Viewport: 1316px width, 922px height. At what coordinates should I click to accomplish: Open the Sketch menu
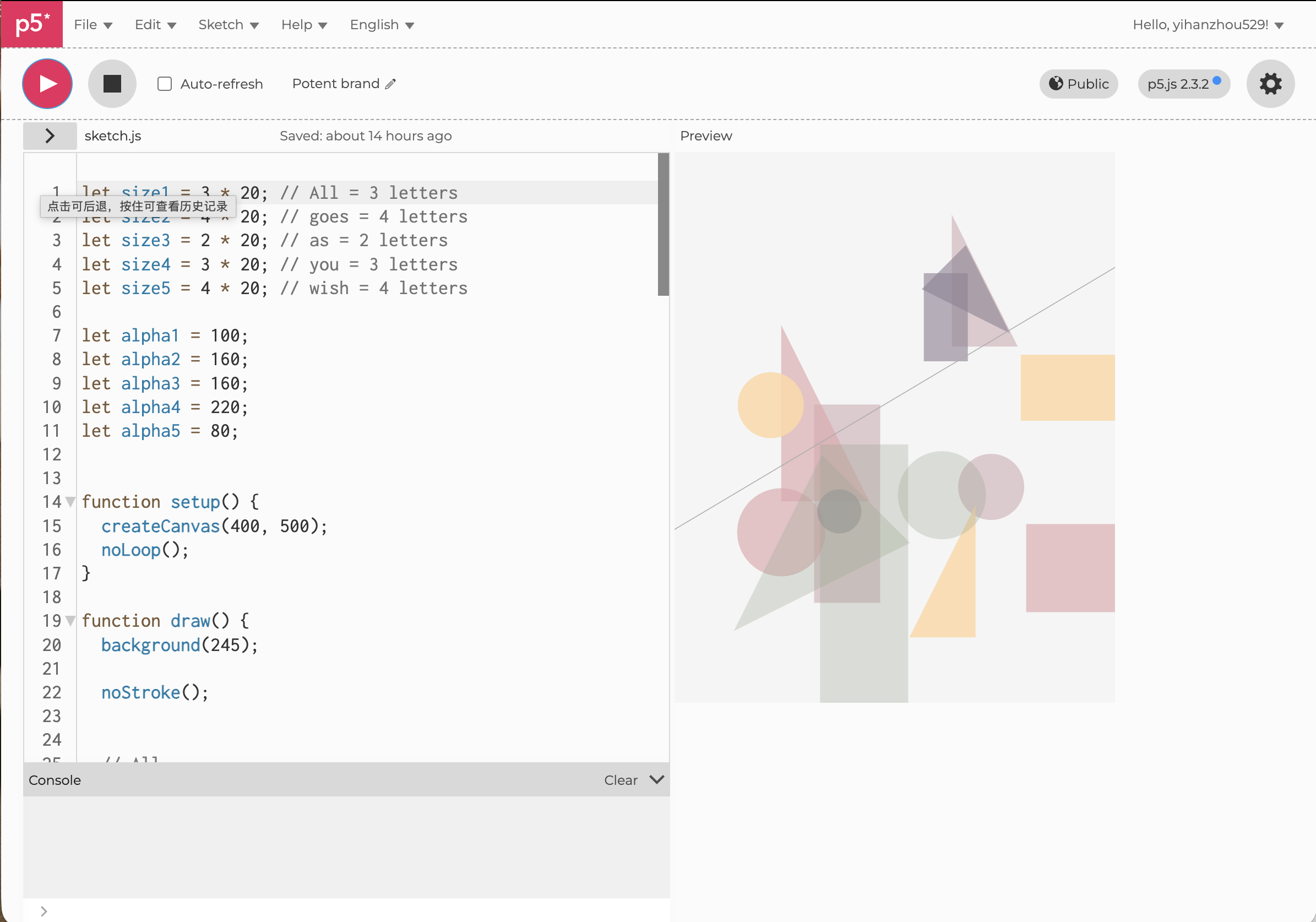click(229, 25)
